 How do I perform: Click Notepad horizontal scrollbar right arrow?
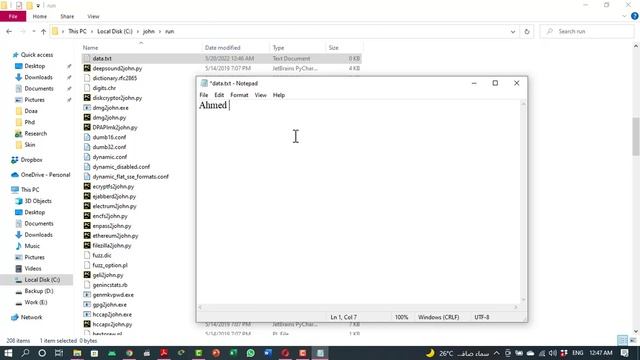[516, 307]
